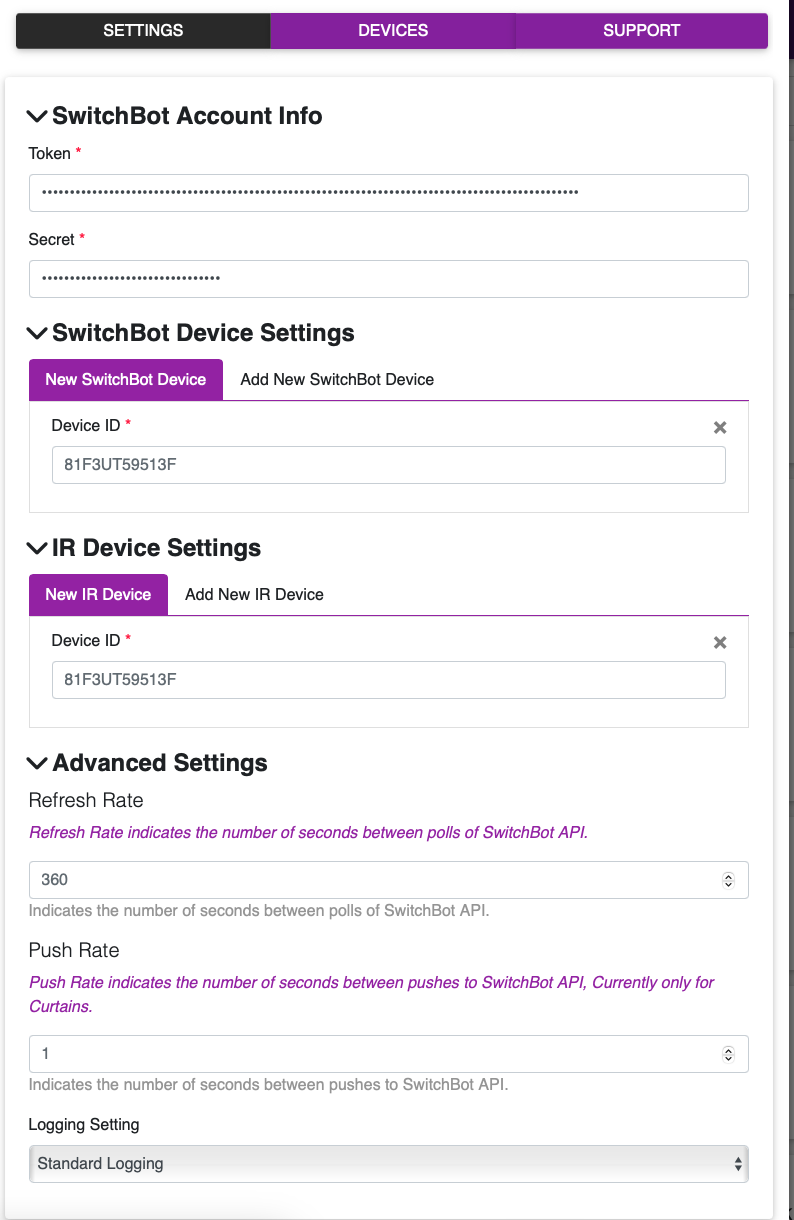Screen dimensions: 794x1220
Task: Click the chevron beside SwitchBot Account Info
Action: (36, 116)
